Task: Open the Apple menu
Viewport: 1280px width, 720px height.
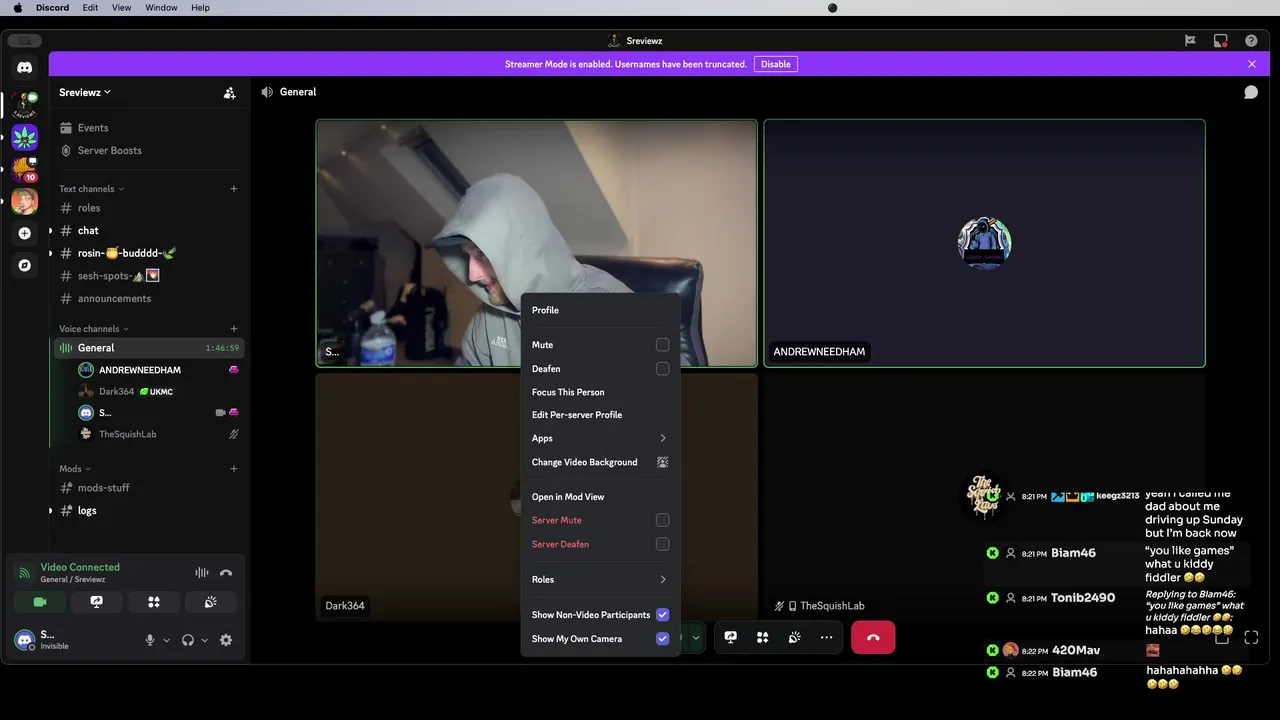Action: click(x=18, y=7)
